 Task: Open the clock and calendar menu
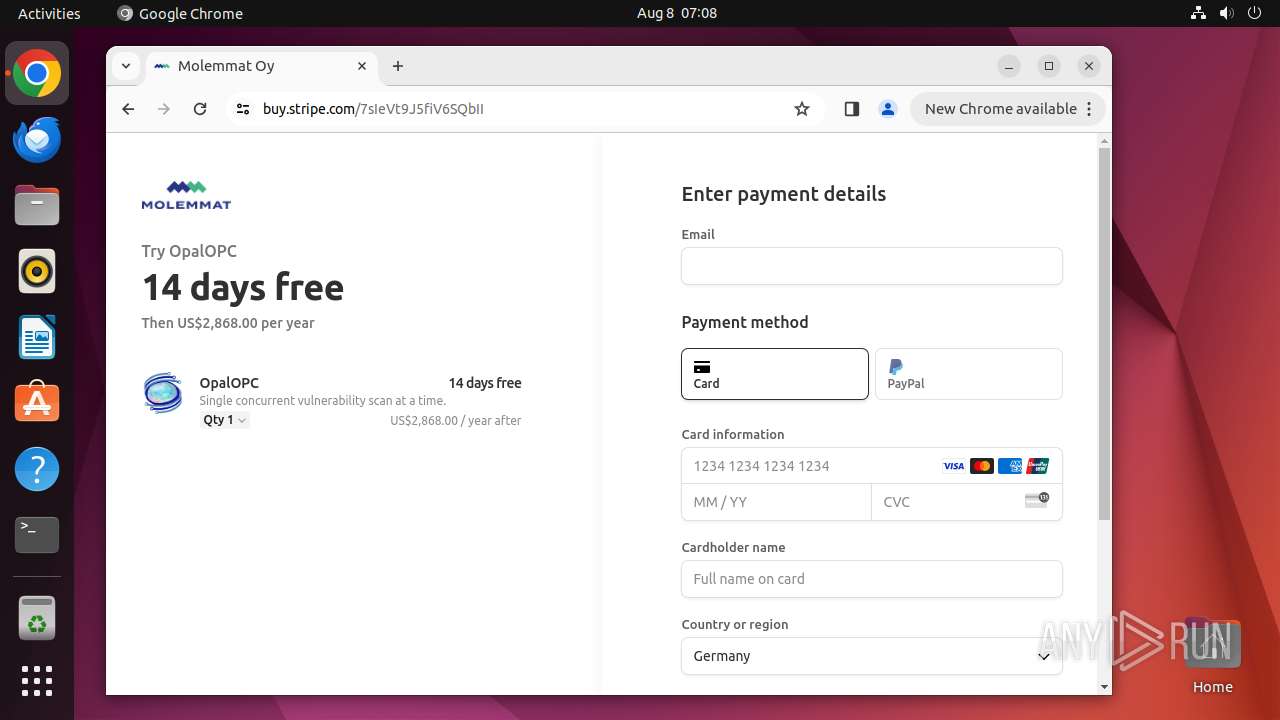677,13
